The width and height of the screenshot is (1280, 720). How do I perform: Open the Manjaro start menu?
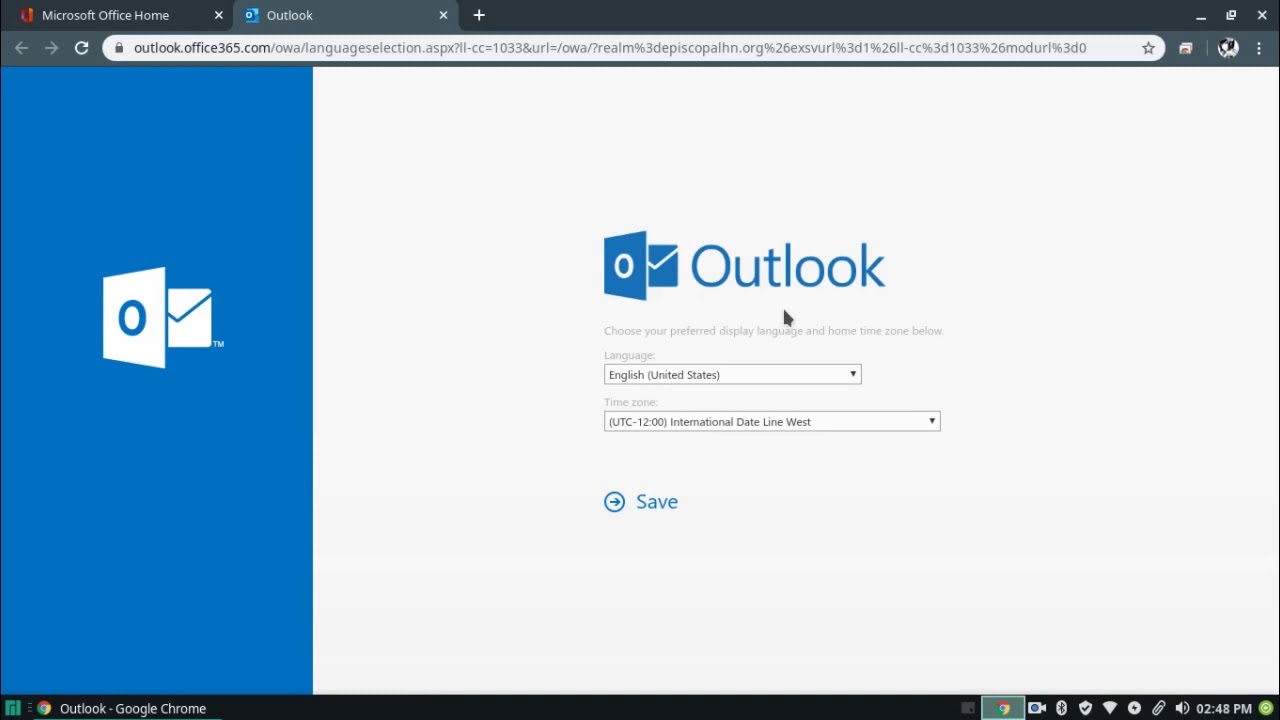[12, 708]
